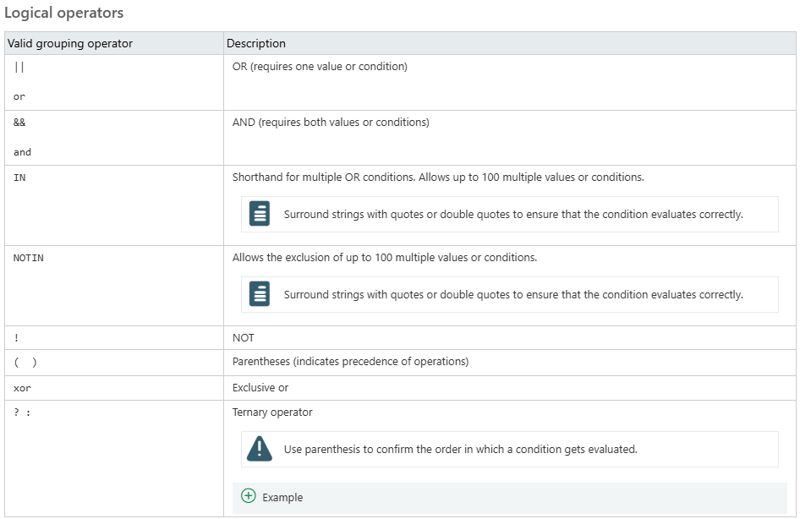
Task: Click the && operator code text
Action: pyautogui.click(x=19, y=122)
